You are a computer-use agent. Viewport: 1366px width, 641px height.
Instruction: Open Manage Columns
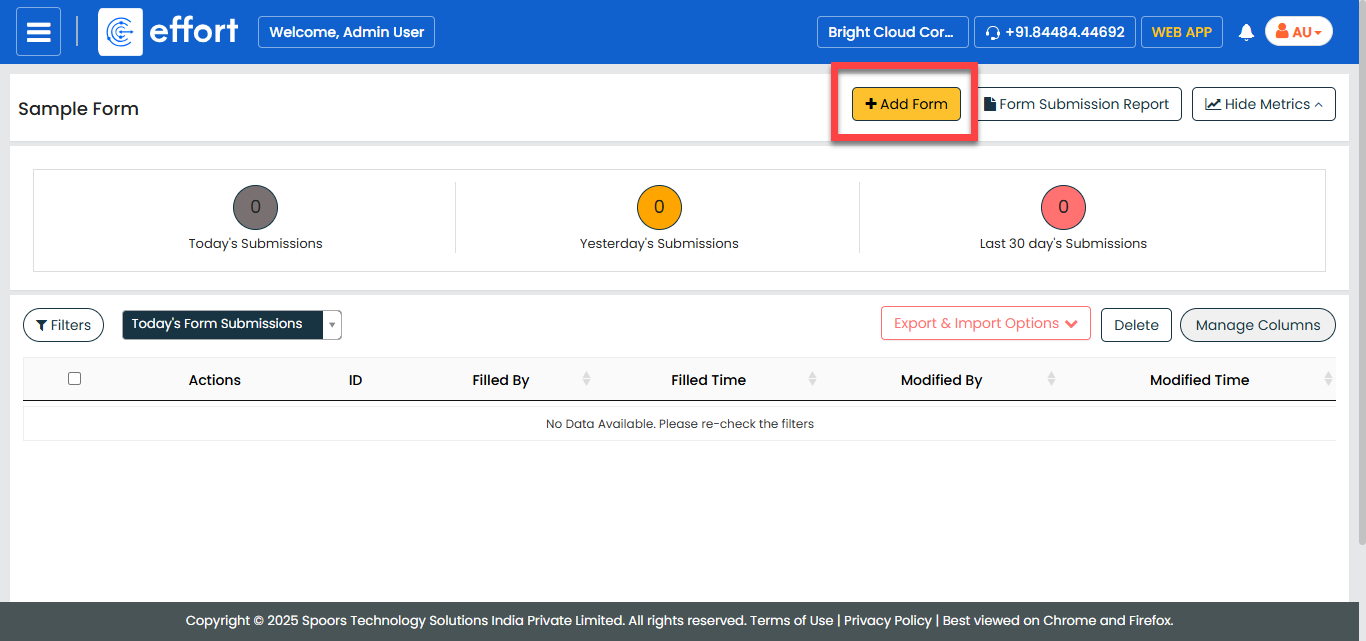(1257, 325)
